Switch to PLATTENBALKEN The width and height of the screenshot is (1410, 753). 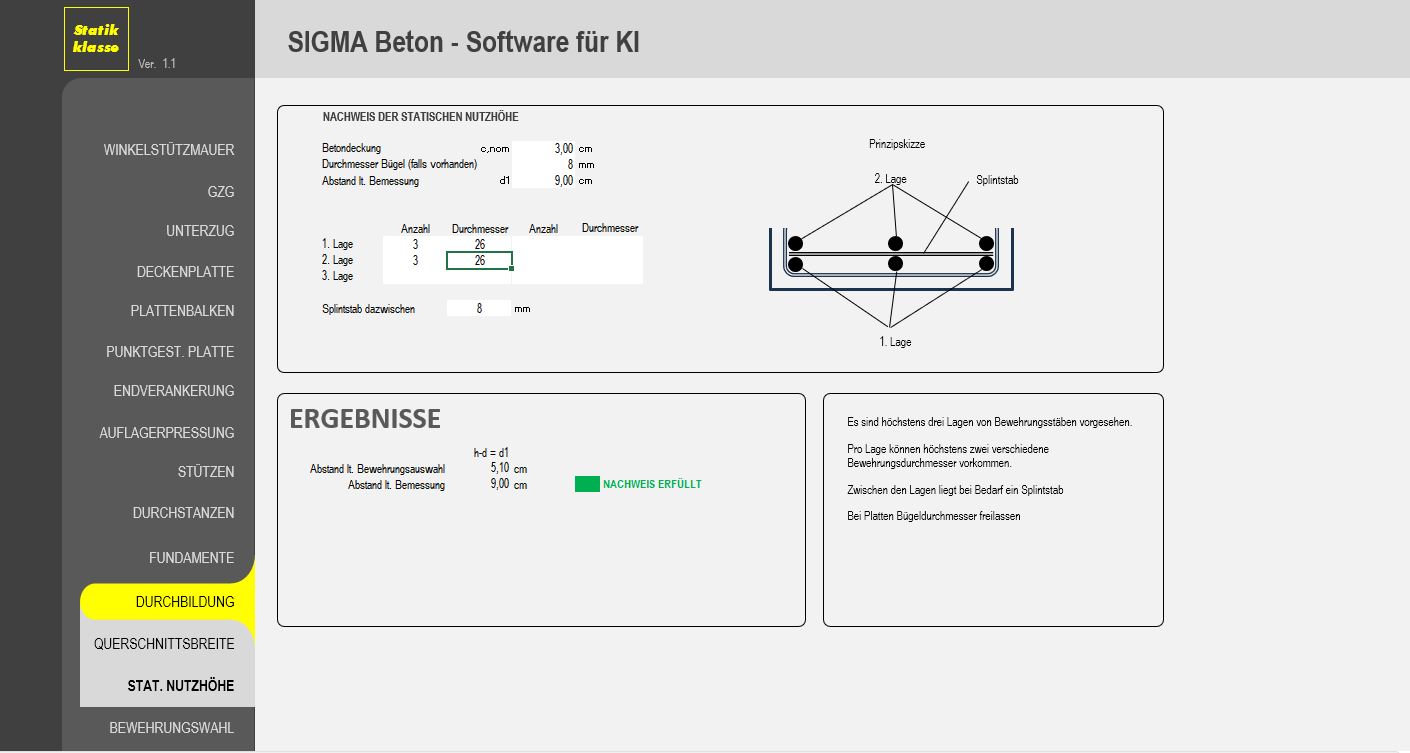[182, 311]
